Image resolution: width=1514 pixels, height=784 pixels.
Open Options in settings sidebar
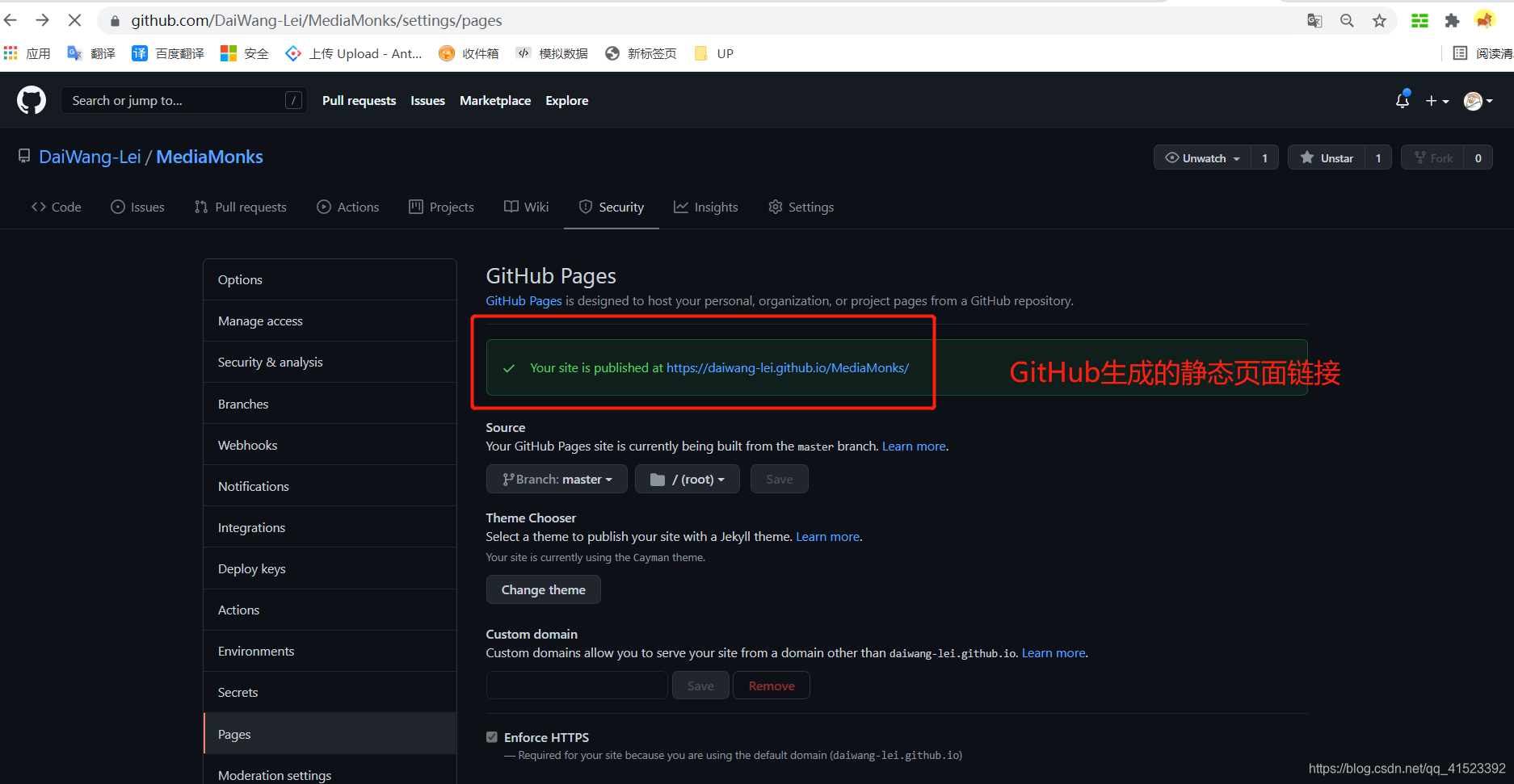[330, 279]
